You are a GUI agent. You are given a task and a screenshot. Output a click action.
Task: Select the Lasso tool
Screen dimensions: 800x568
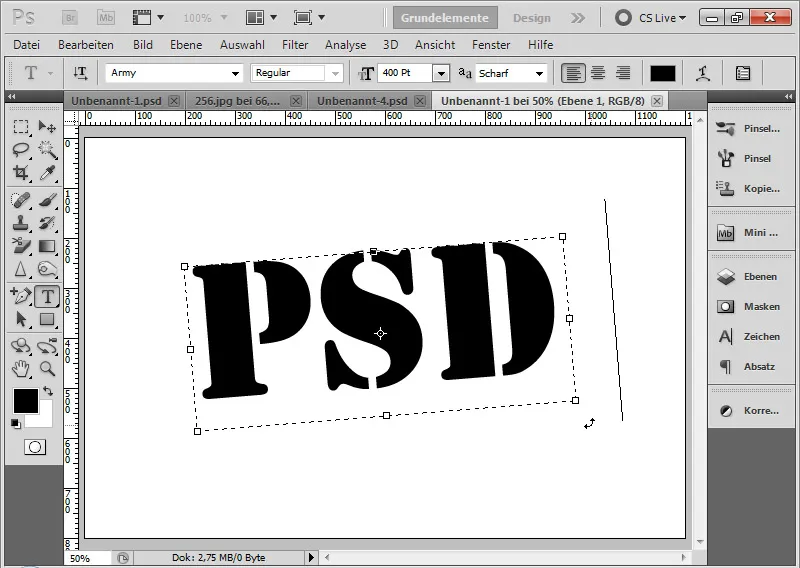coord(21,150)
